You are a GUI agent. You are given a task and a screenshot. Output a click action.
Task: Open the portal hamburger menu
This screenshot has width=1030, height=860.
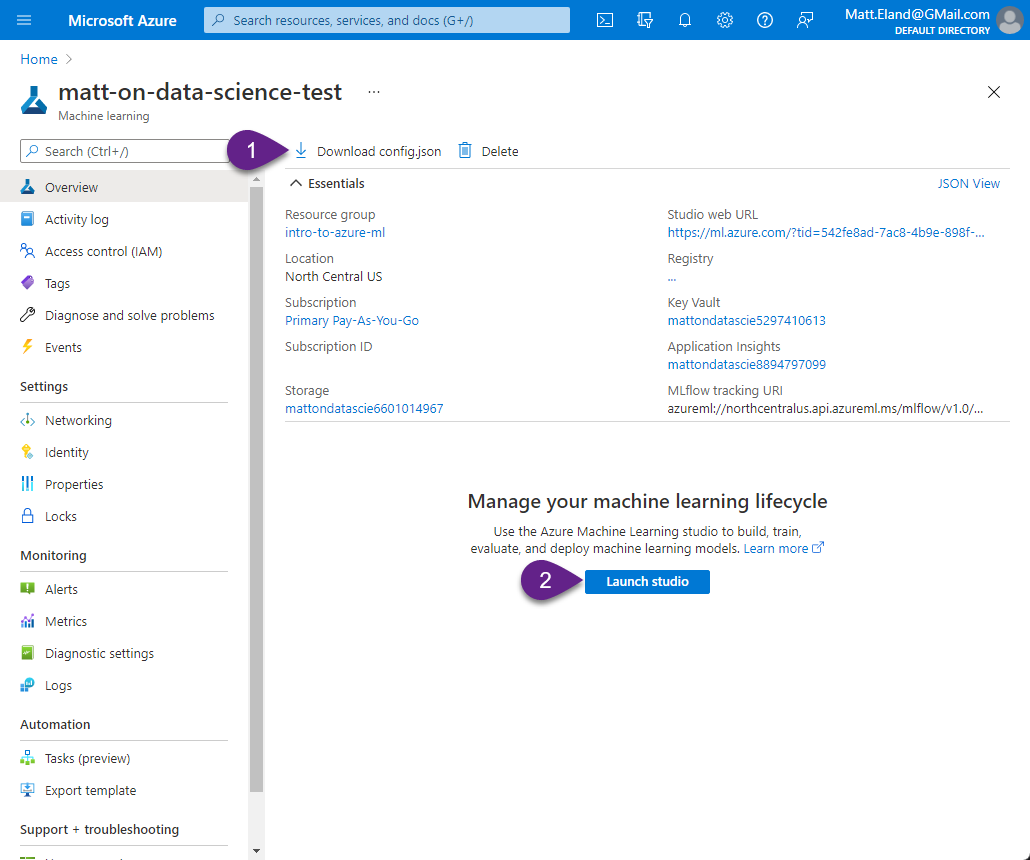tap(24, 20)
